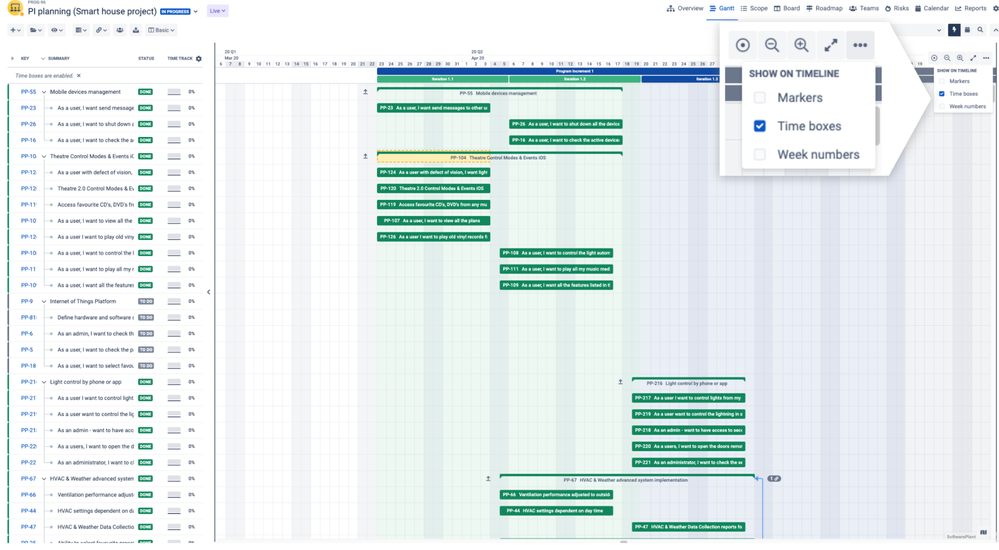Collapse the Internet of Things Platform row
Image resolution: width=999 pixels, height=550 pixels.
coord(44,301)
